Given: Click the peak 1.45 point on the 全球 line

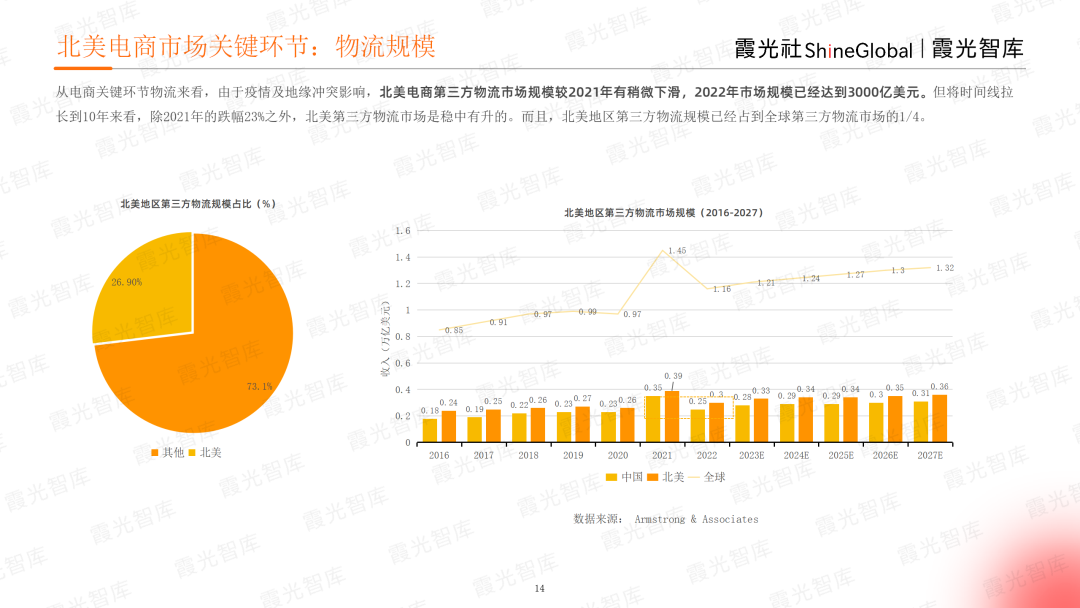Looking at the screenshot, I should tap(660, 251).
